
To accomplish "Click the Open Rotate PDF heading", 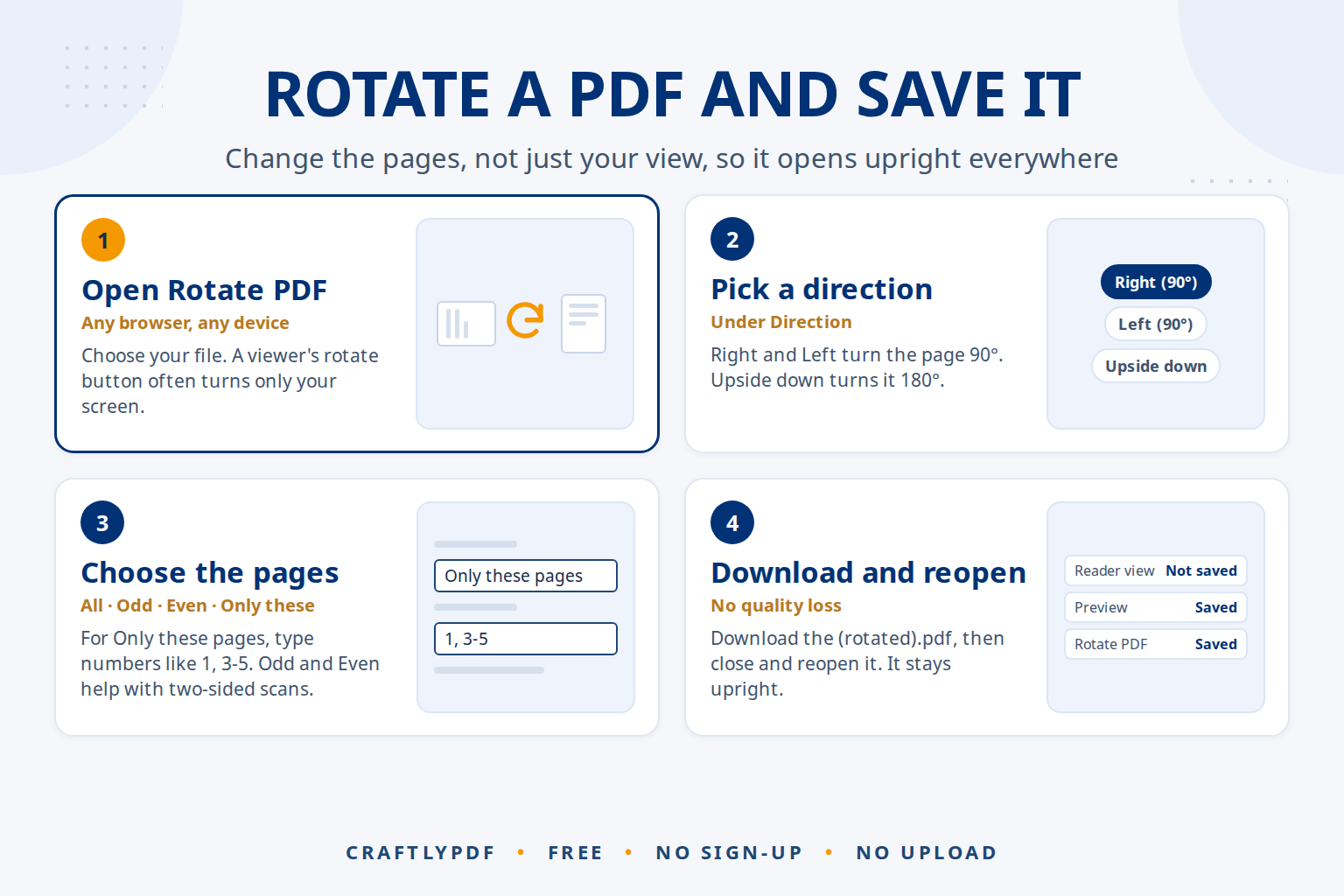I will [204, 290].
